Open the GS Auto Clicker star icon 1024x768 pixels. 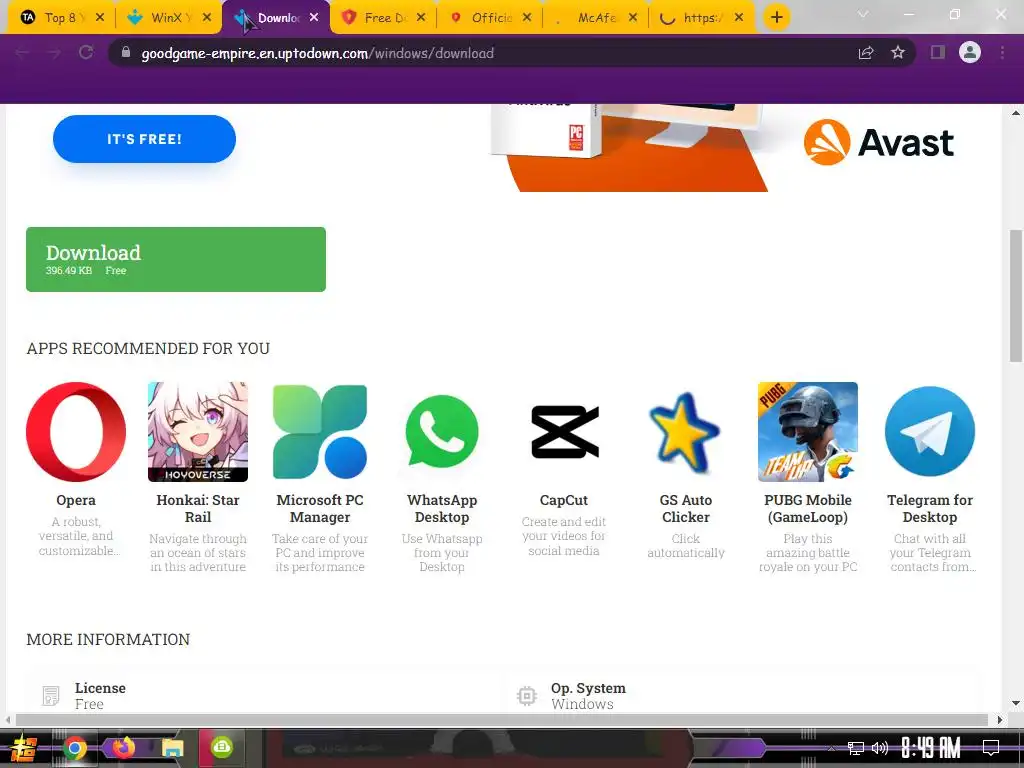click(x=684, y=432)
